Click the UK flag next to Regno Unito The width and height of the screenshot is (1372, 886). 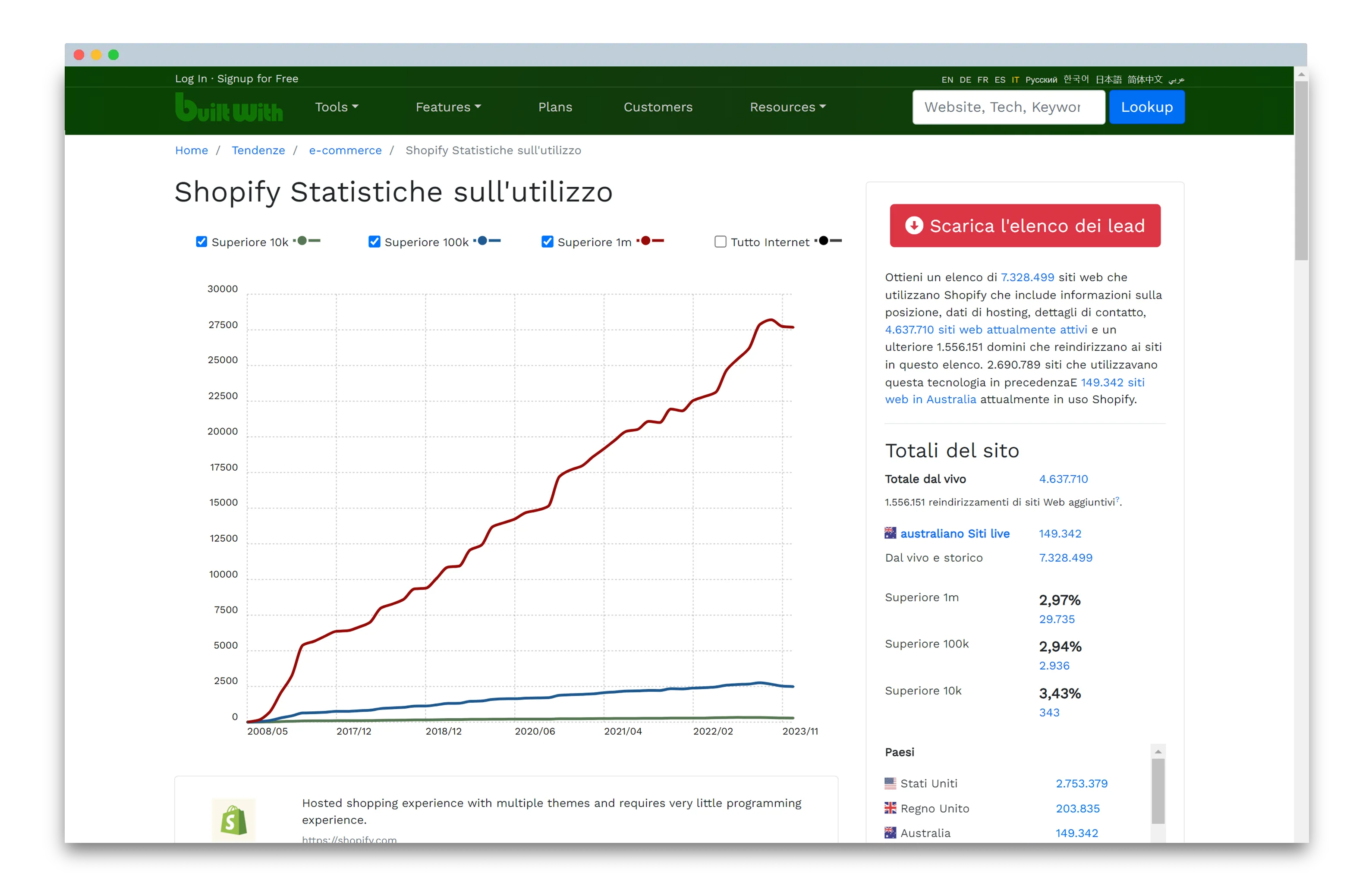click(890, 808)
